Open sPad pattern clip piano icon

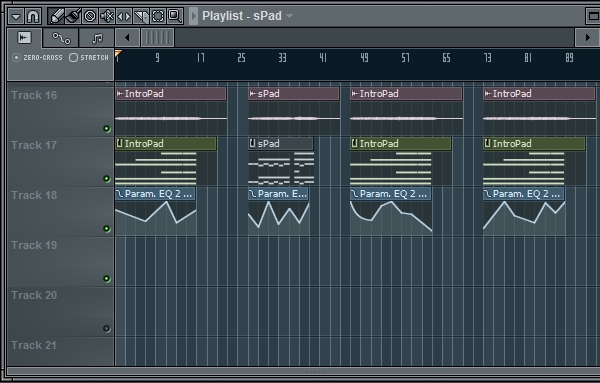pyautogui.click(x=253, y=143)
